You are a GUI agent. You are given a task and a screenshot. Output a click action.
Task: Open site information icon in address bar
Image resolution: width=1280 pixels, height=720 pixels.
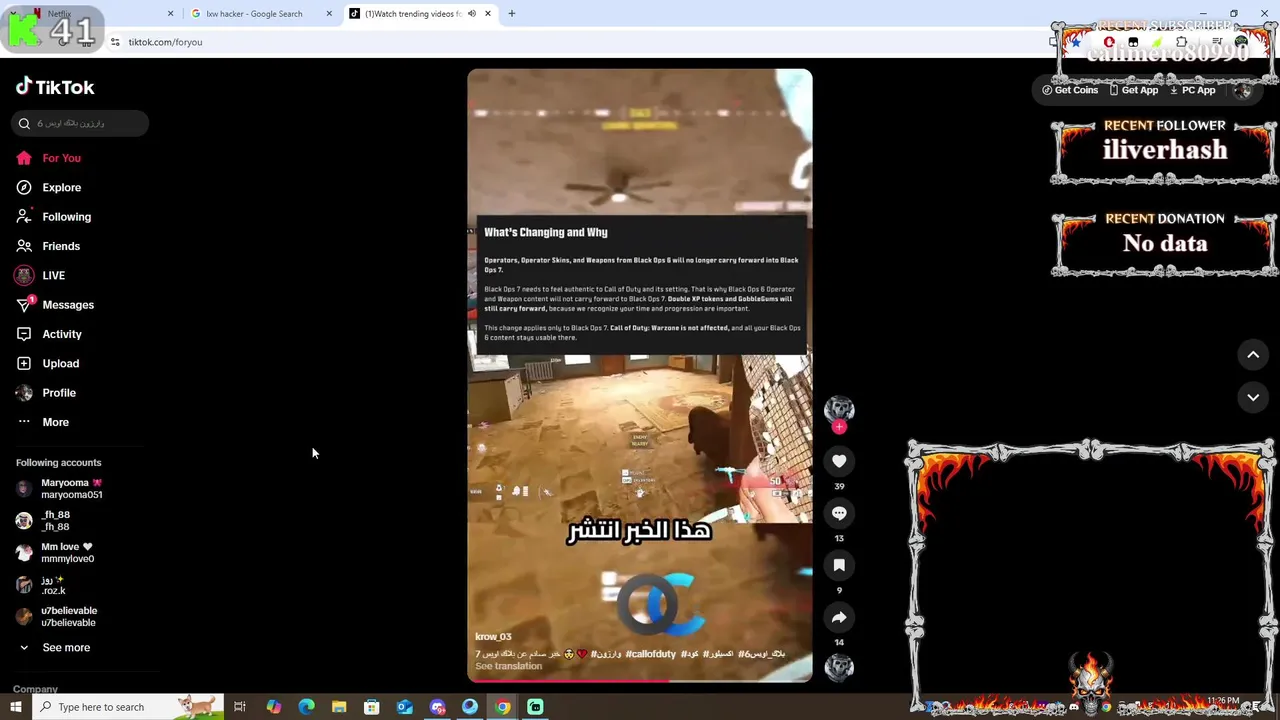click(x=115, y=42)
